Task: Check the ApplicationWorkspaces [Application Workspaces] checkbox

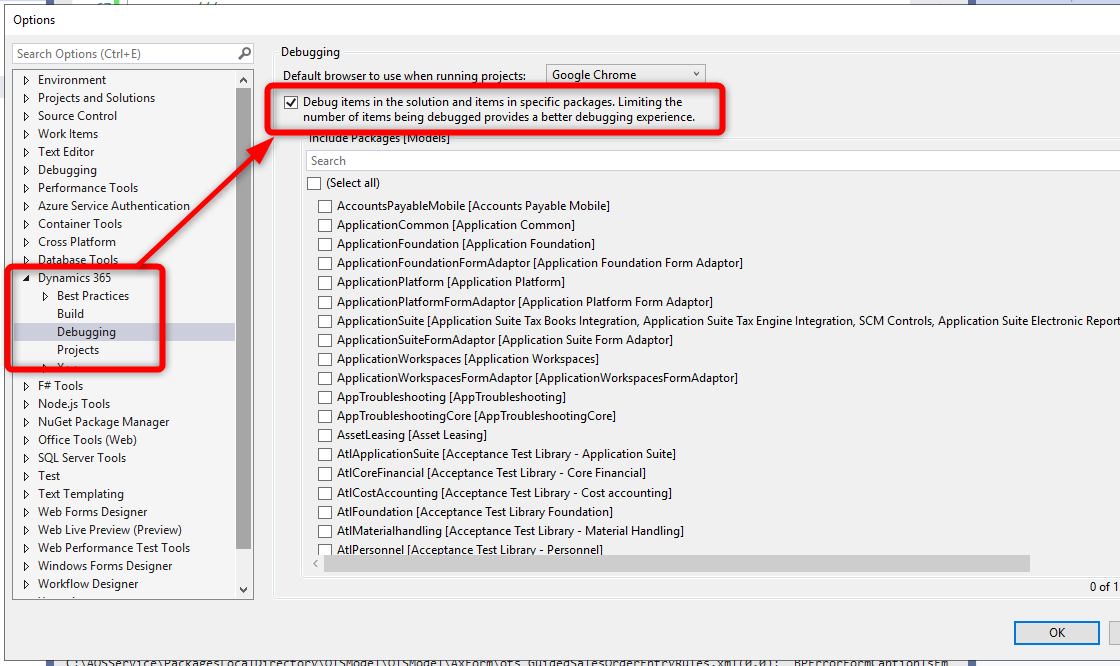Action: coord(325,359)
